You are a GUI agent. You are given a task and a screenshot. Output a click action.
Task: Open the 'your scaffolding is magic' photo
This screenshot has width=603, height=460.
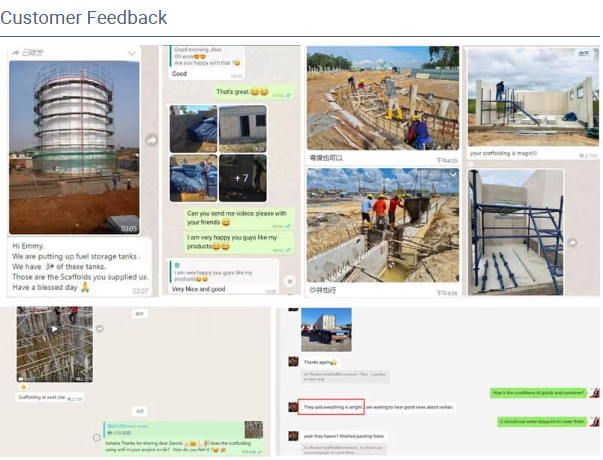533,97
